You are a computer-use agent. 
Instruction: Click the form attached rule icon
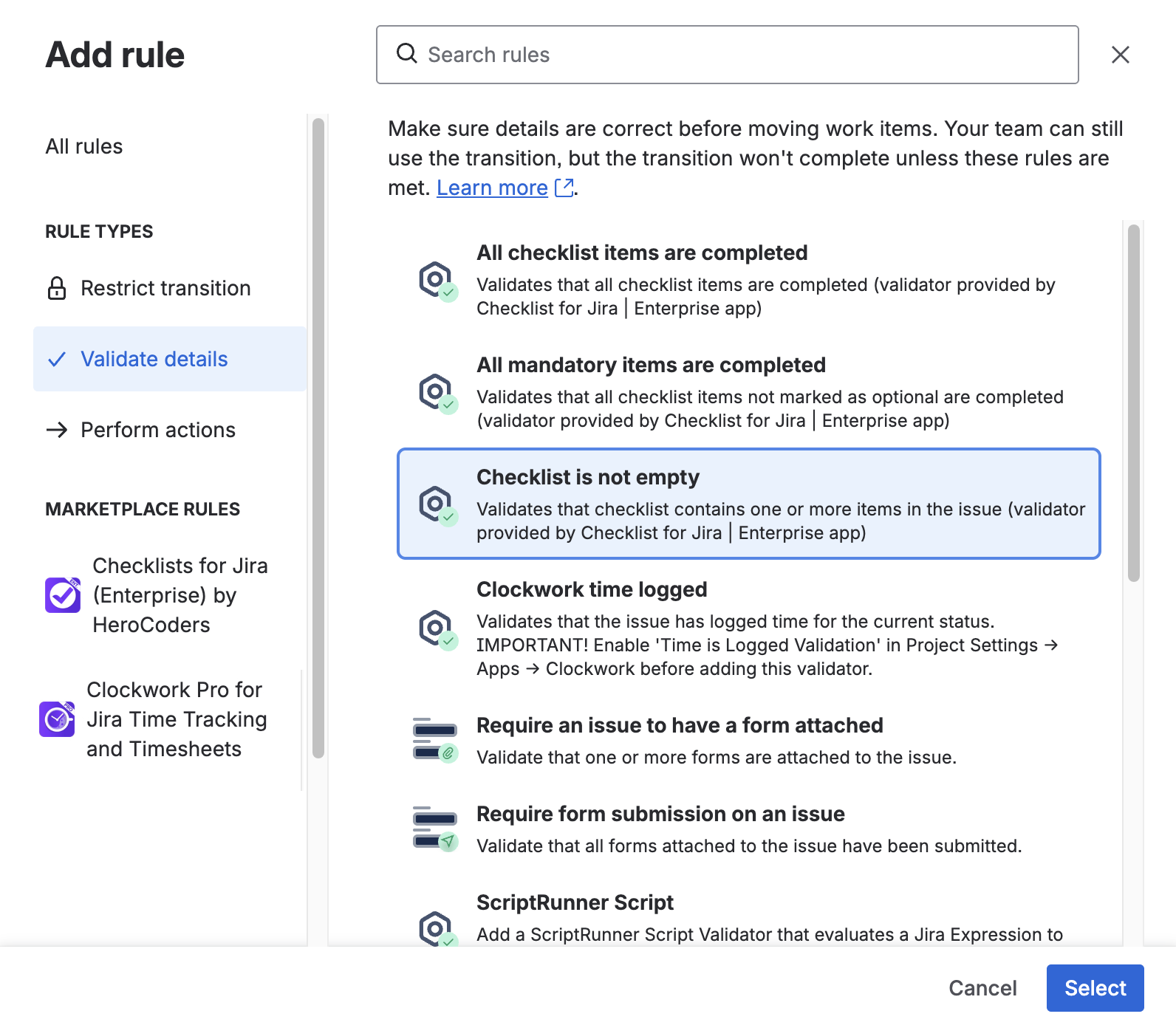[x=436, y=740]
